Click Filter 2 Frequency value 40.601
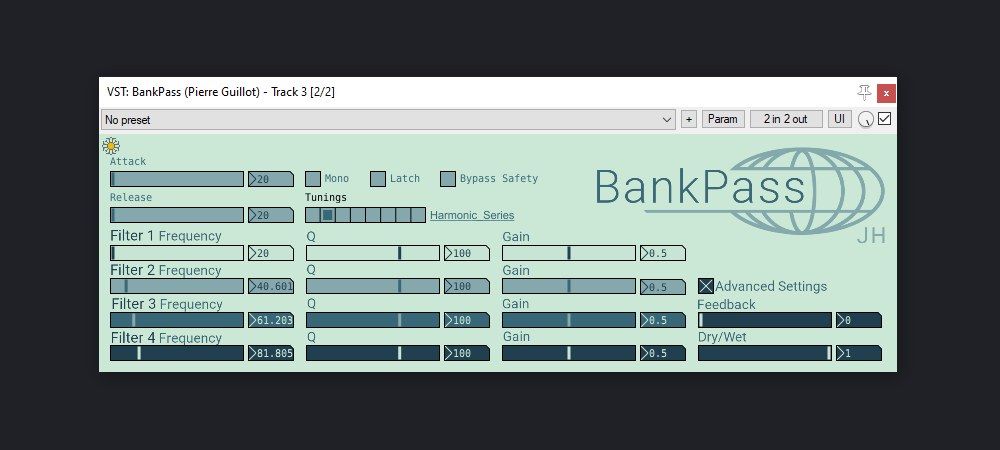 pyautogui.click(x=271, y=286)
